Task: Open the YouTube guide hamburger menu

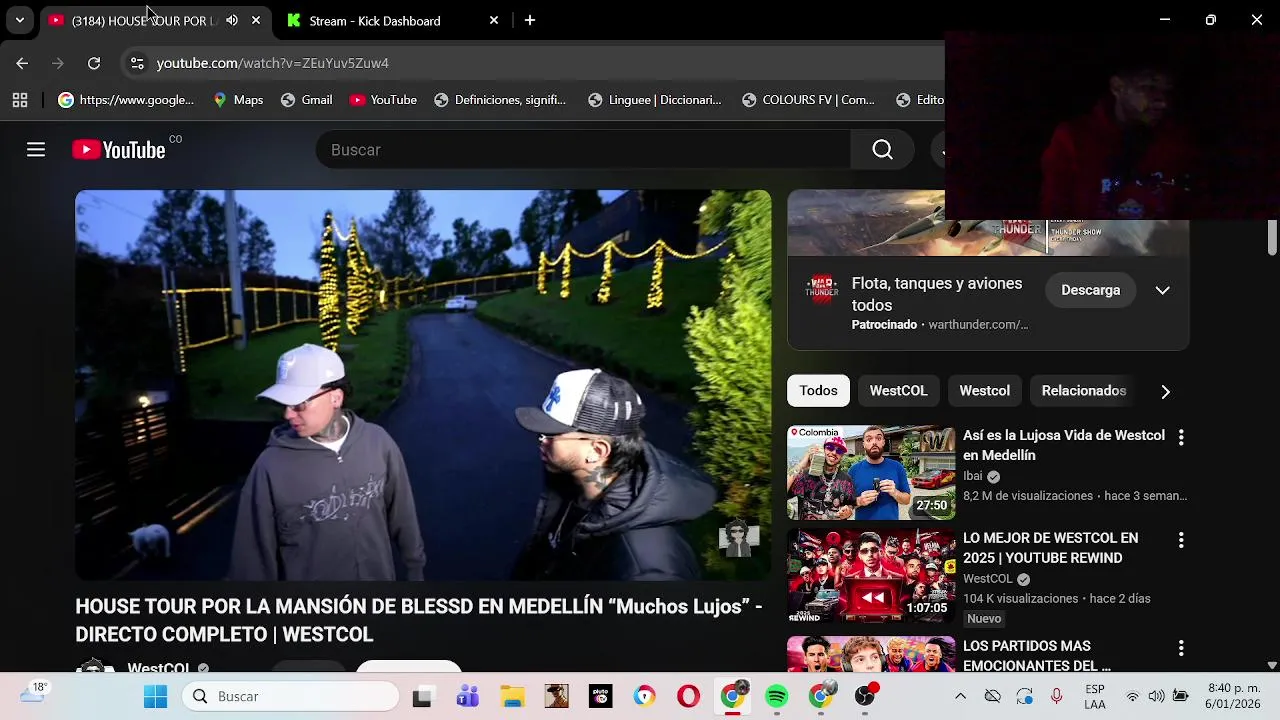Action: point(36,150)
